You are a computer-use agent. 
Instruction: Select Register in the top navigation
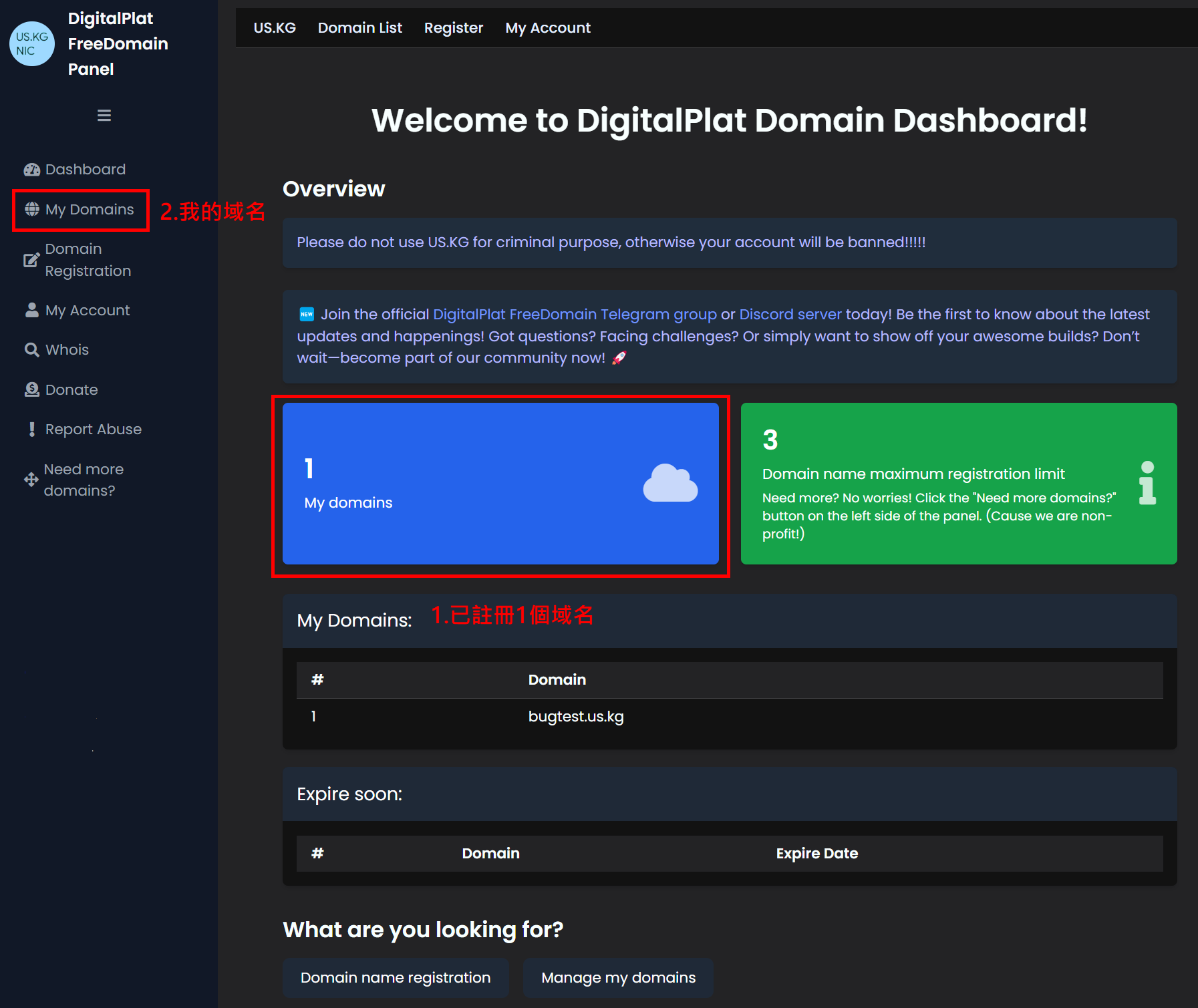coord(453,28)
